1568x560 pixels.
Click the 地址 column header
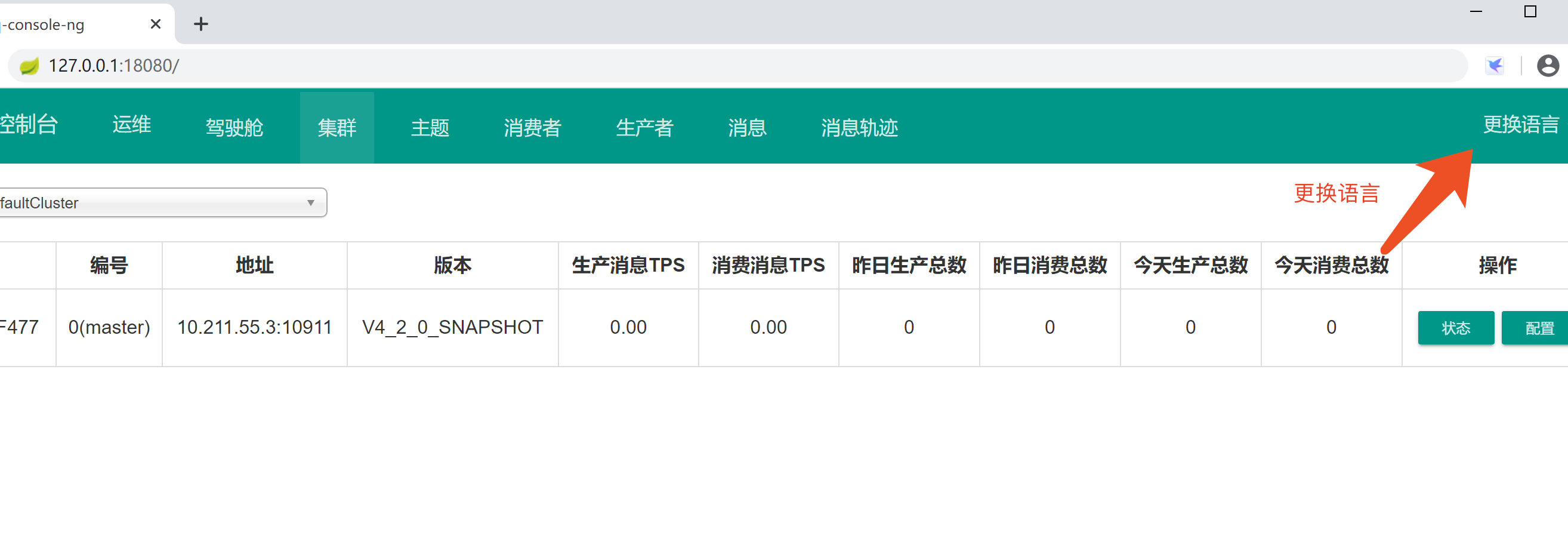click(x=254, y=265)
